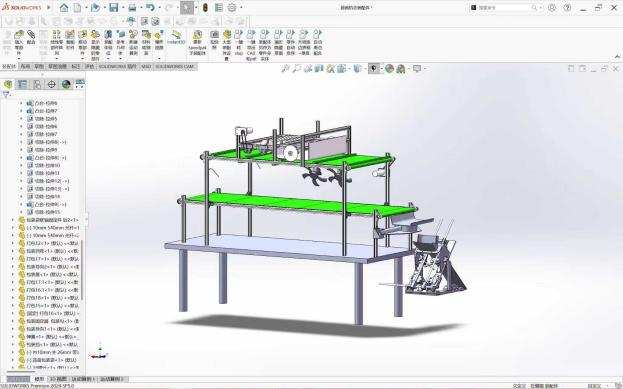
Task: Open the Options gear icon
Action: click(x=232, y=8)
